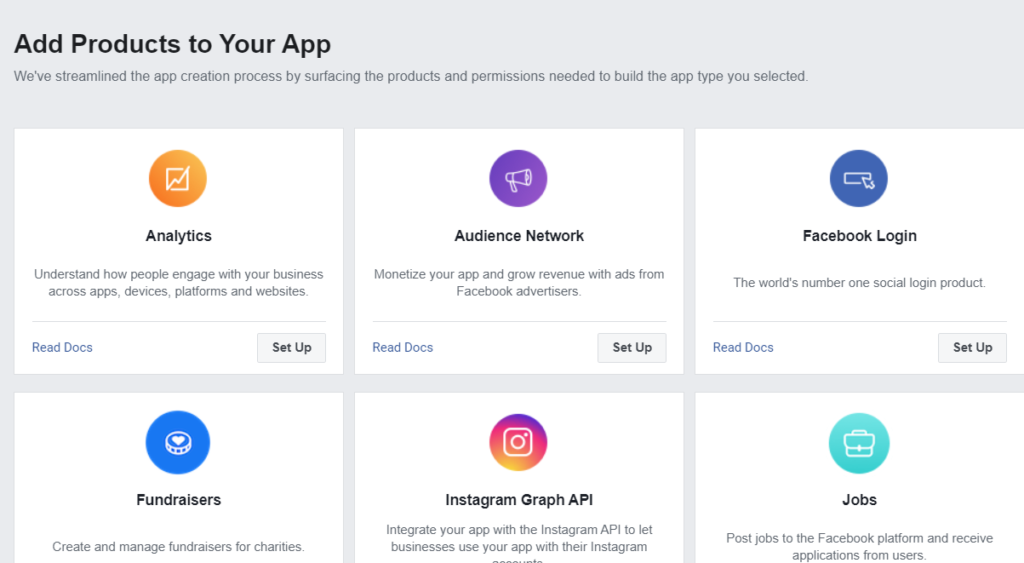Select the Instagram Graph API card title
Image resolution: width=1024 pixels, height=563 pixels.
(519, 500)
